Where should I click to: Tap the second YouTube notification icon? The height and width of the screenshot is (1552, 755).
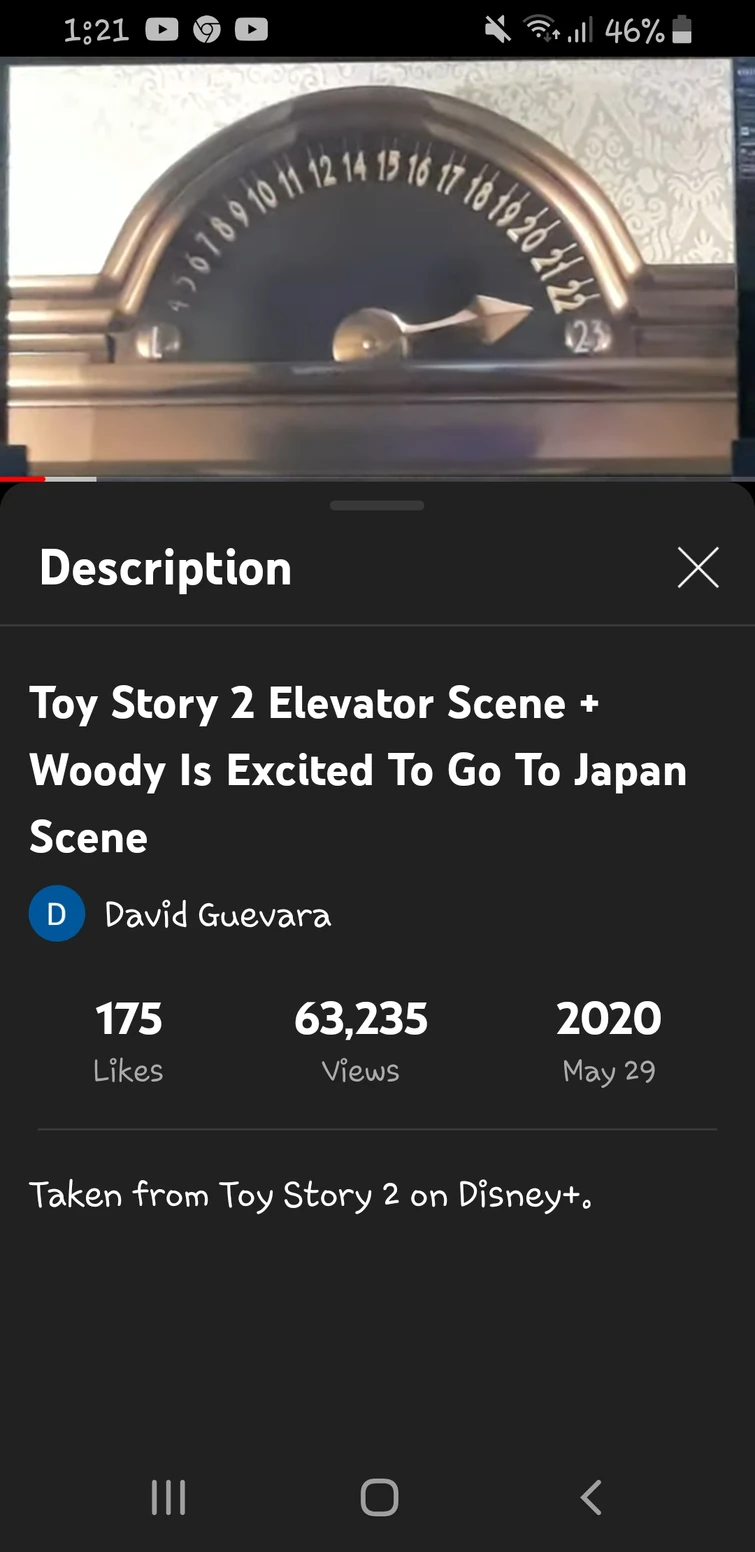click(x=251, y=31)
